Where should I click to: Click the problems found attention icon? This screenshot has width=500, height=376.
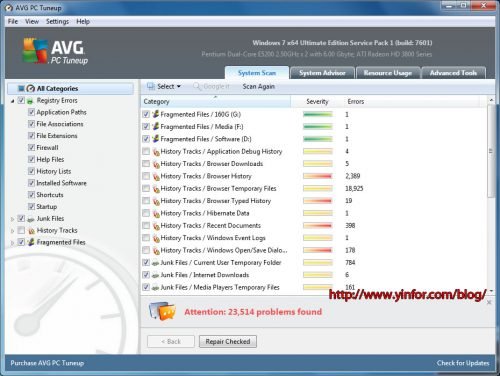click(162, 311)
